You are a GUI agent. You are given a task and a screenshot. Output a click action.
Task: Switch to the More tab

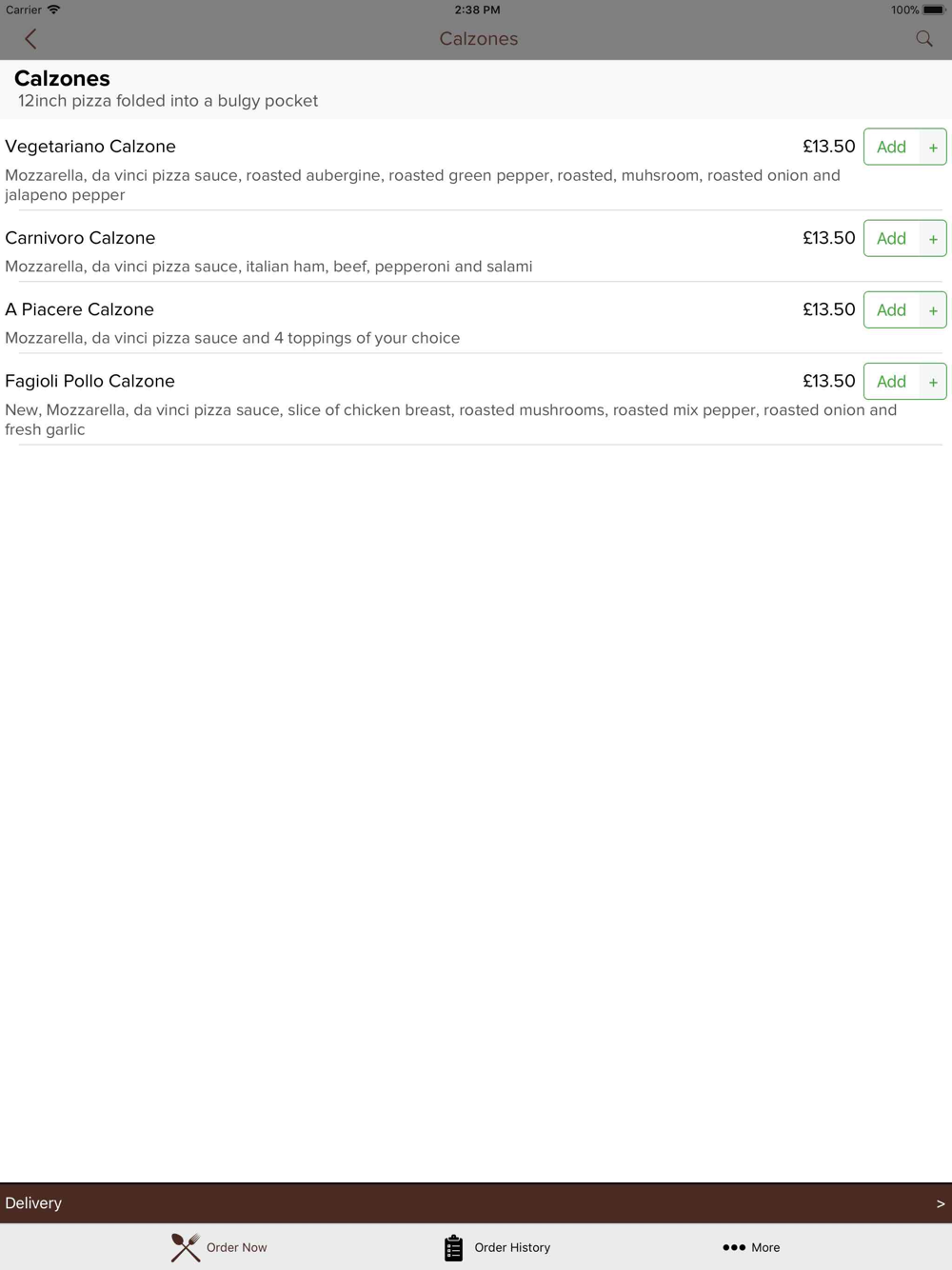[x=751, y=1247]
